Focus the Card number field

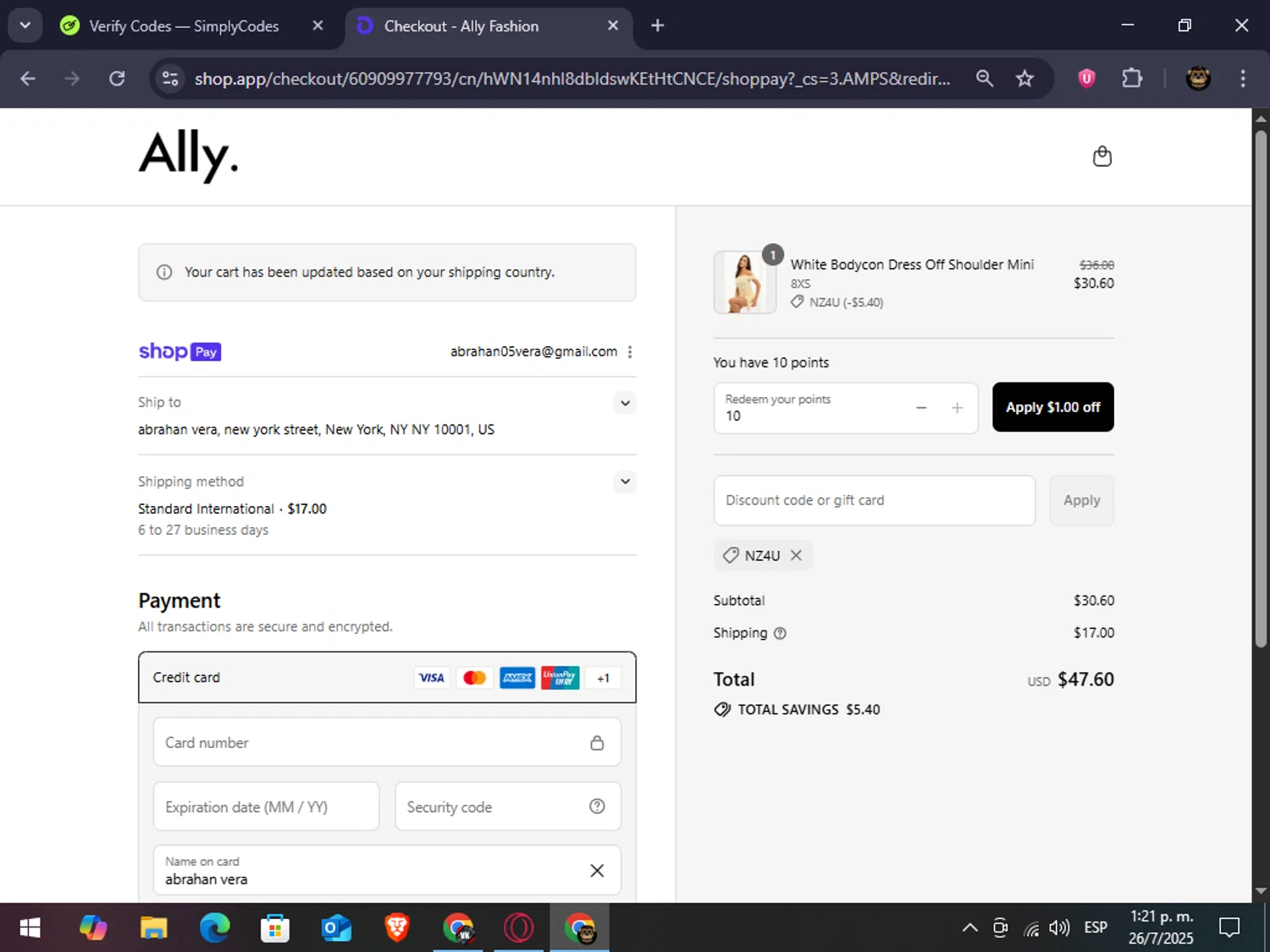click(x=387, y=742)
